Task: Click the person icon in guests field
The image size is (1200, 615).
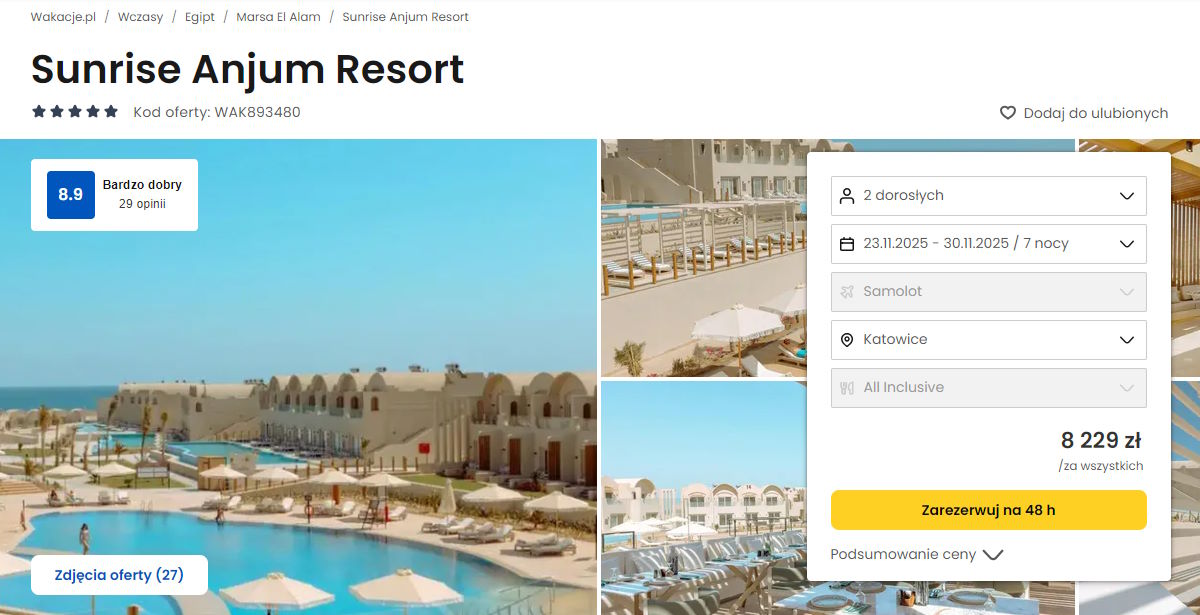Action: tap(847, 195)
